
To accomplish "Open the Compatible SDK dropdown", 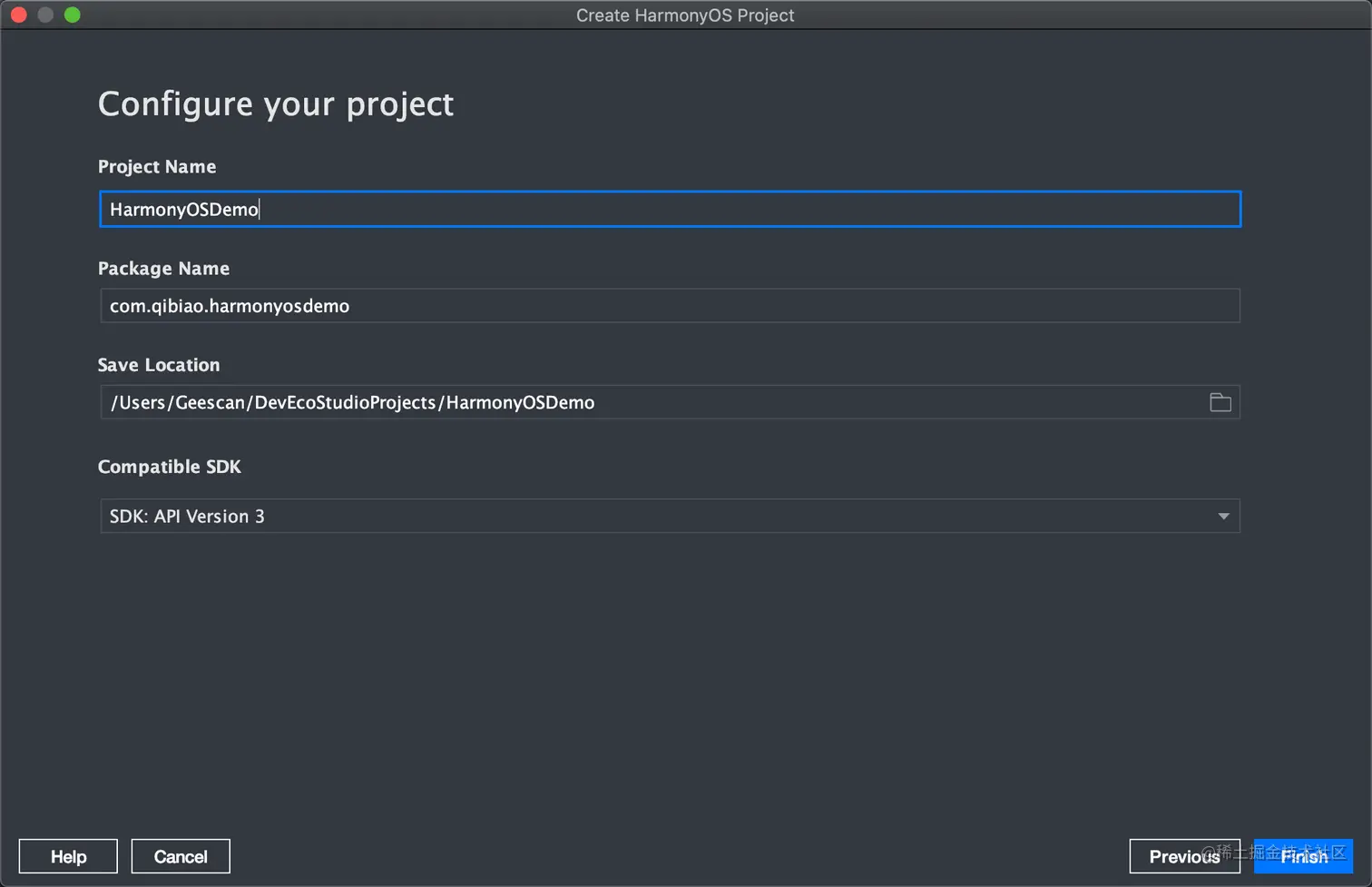I will [670, 516].
